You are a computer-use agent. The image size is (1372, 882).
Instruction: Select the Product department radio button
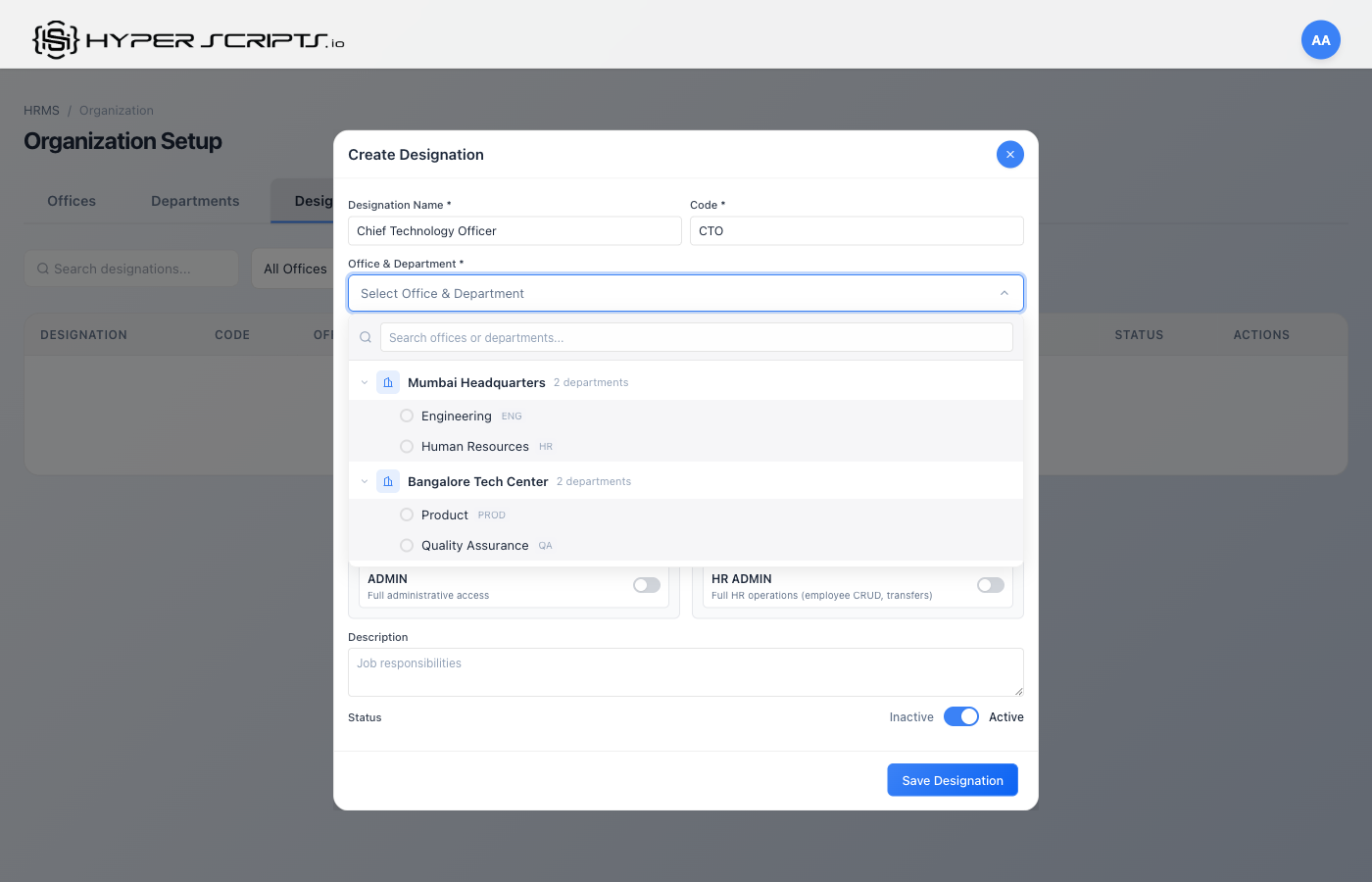coord(407,514)
